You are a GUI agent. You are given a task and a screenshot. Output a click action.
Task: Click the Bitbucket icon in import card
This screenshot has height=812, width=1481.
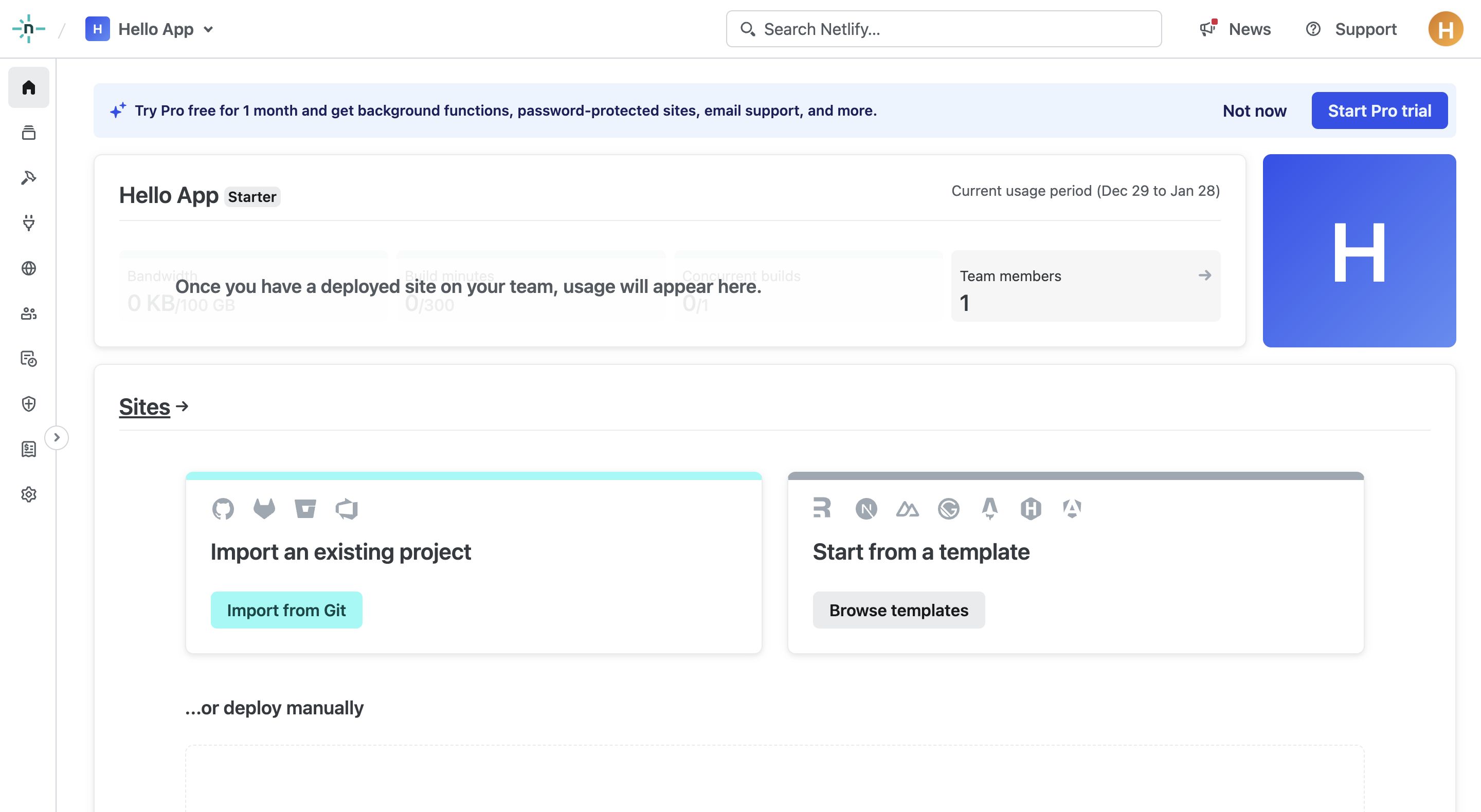coord(305,509)
